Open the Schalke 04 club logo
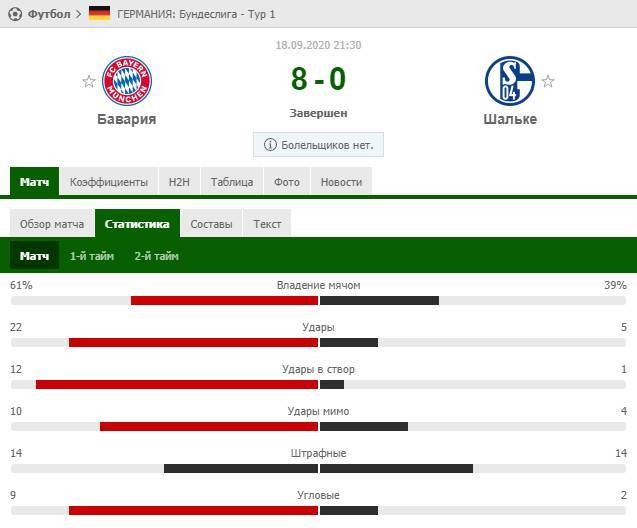The width and height of the screenshot is (637, 528). tap(510, 81)
